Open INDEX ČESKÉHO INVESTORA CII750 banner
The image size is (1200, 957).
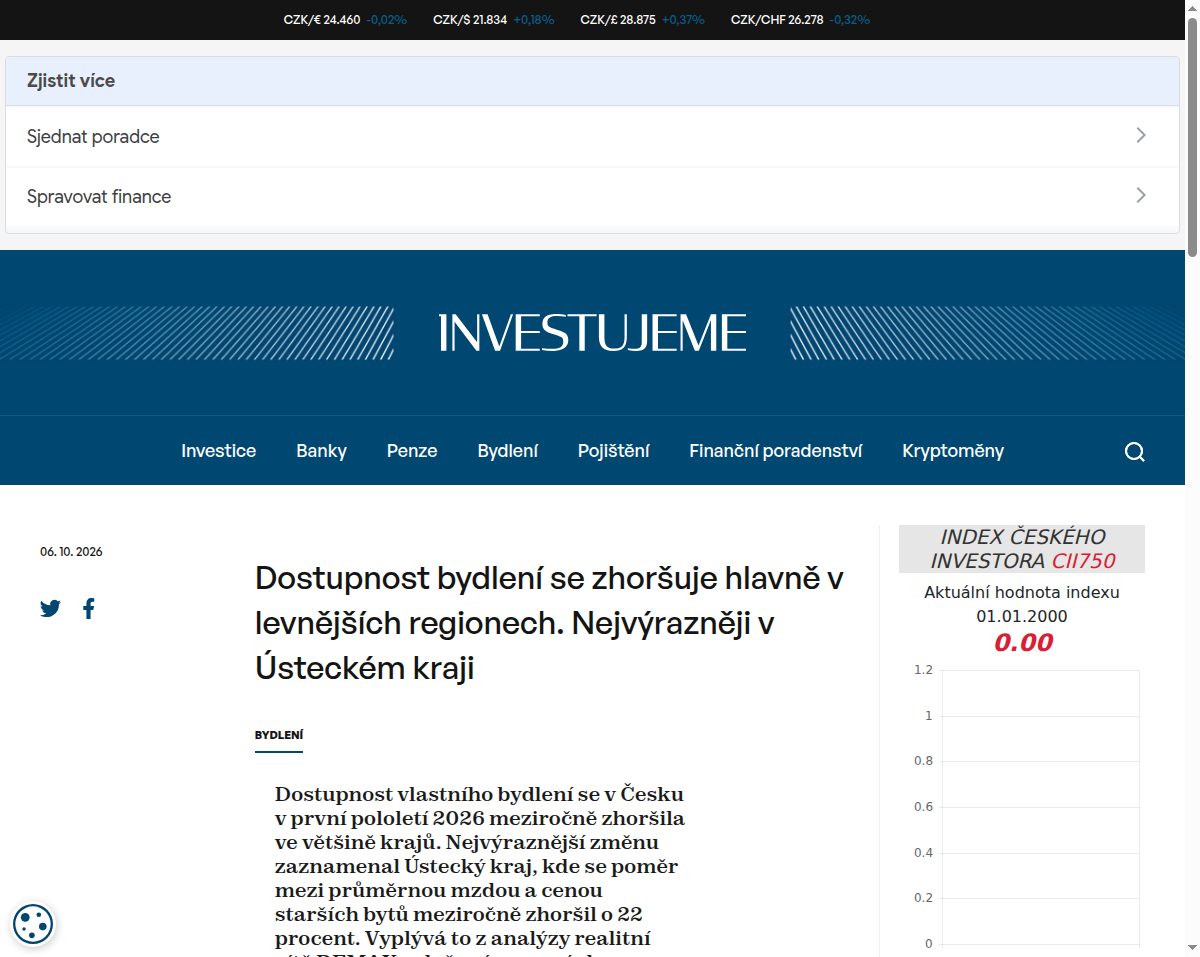[1022, 549]
